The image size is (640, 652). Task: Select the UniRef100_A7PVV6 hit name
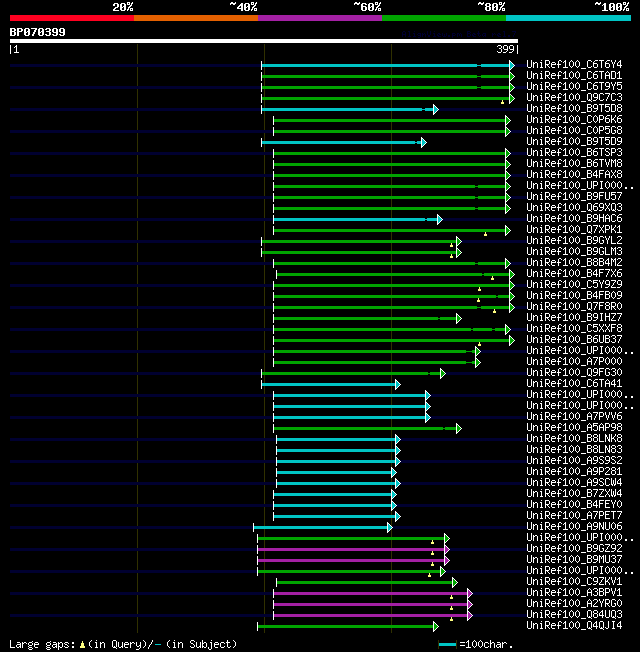(574, 416)
